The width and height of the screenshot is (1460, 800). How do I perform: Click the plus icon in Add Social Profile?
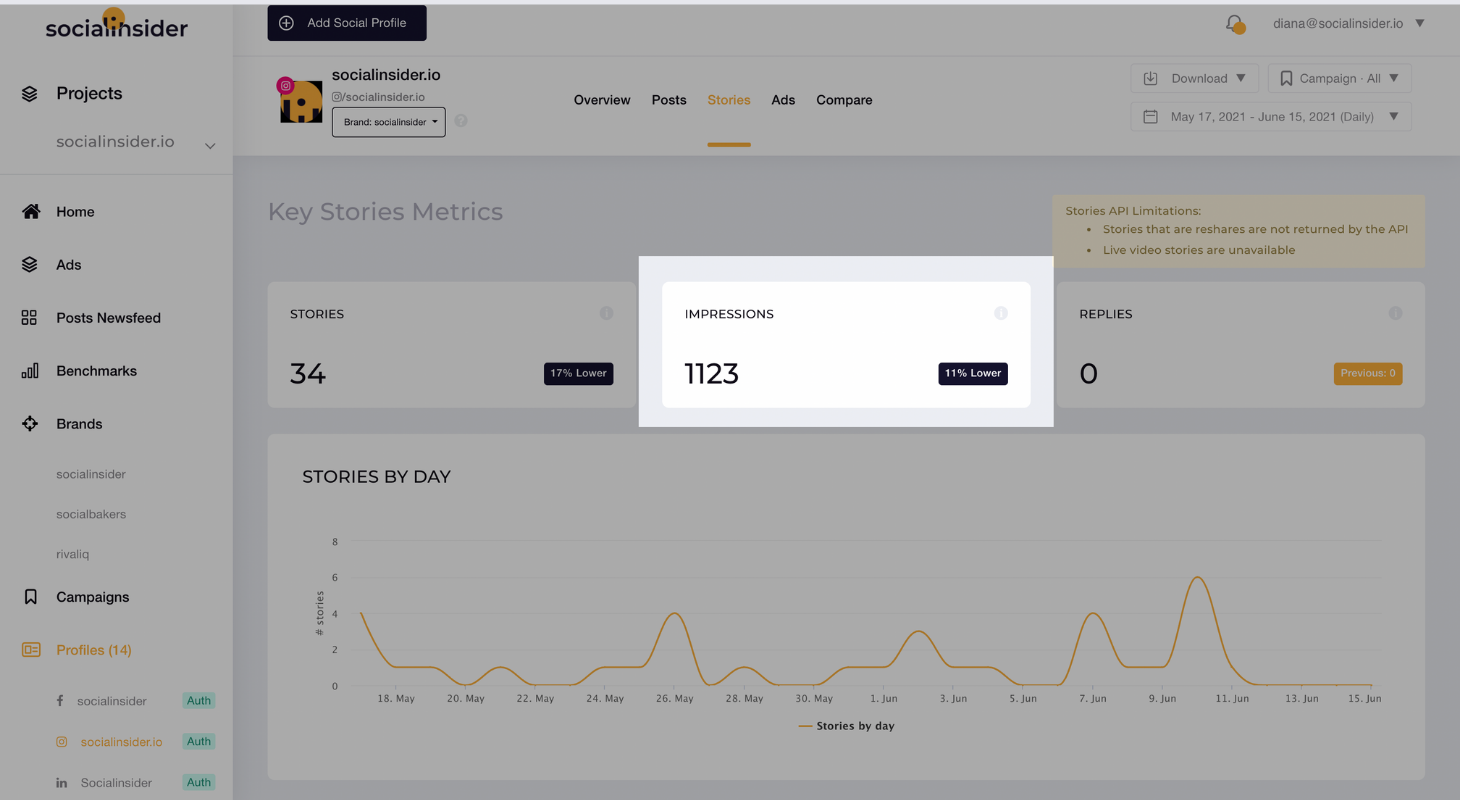[286, 23]
